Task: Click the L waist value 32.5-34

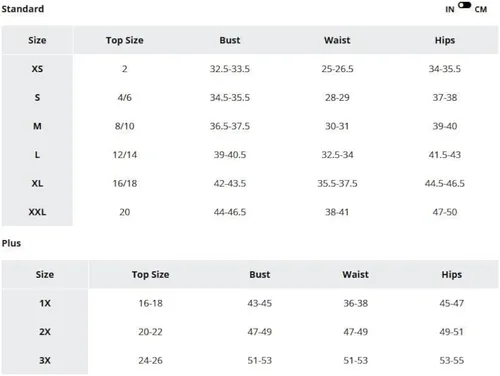Action: (337, 155)
